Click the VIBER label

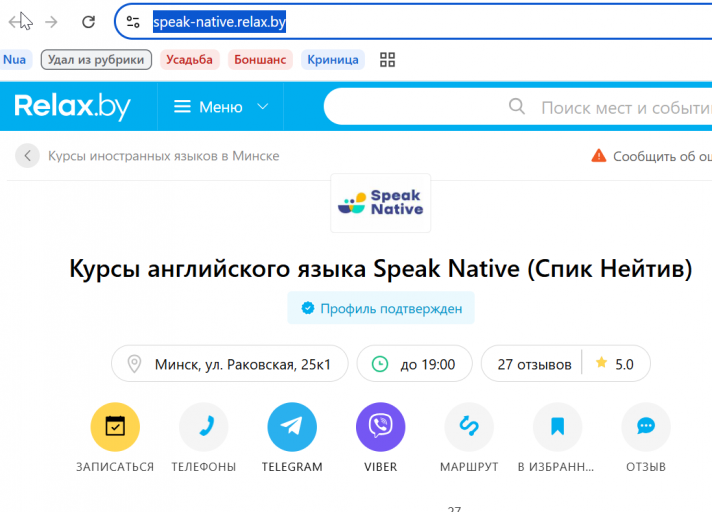point(381,467)
